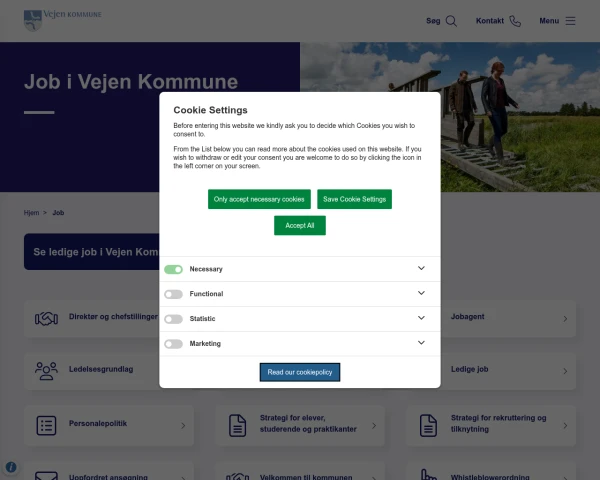
Task: Expand the Functional cookies chevron
Action: (421, 293)
